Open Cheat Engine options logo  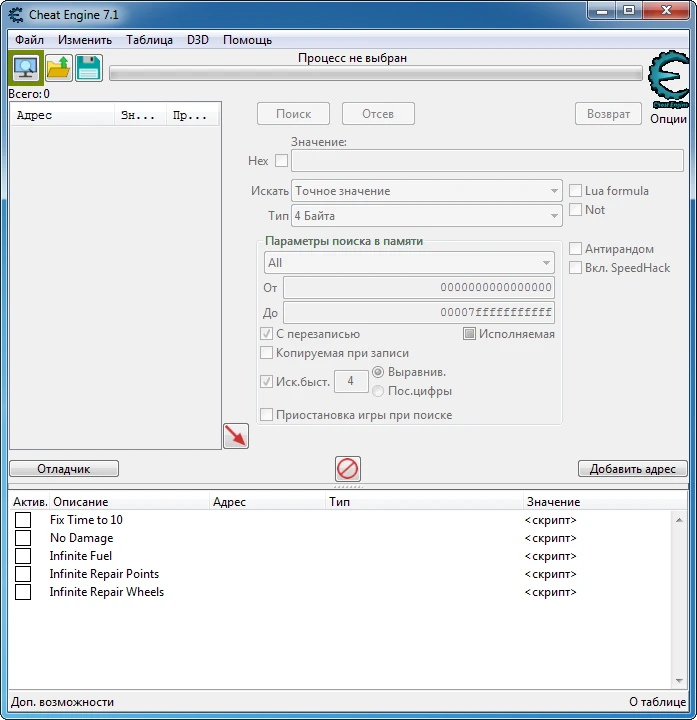669,79
